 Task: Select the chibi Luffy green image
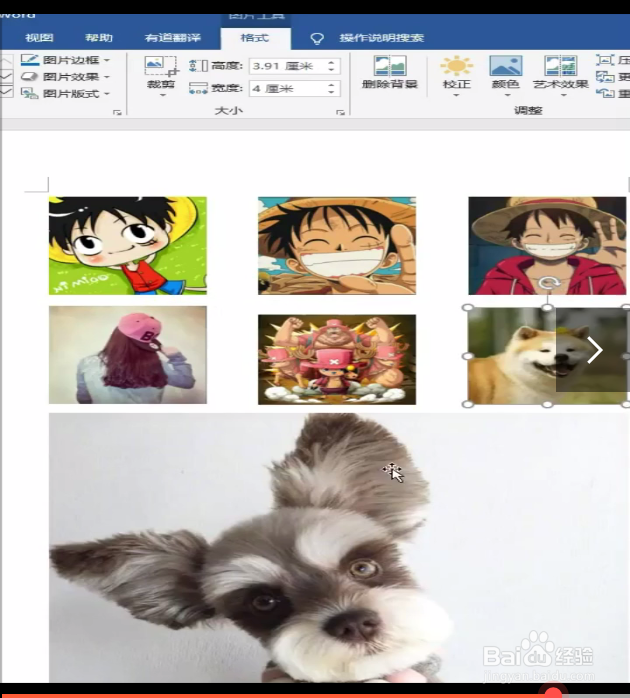(x=128, y=246)
